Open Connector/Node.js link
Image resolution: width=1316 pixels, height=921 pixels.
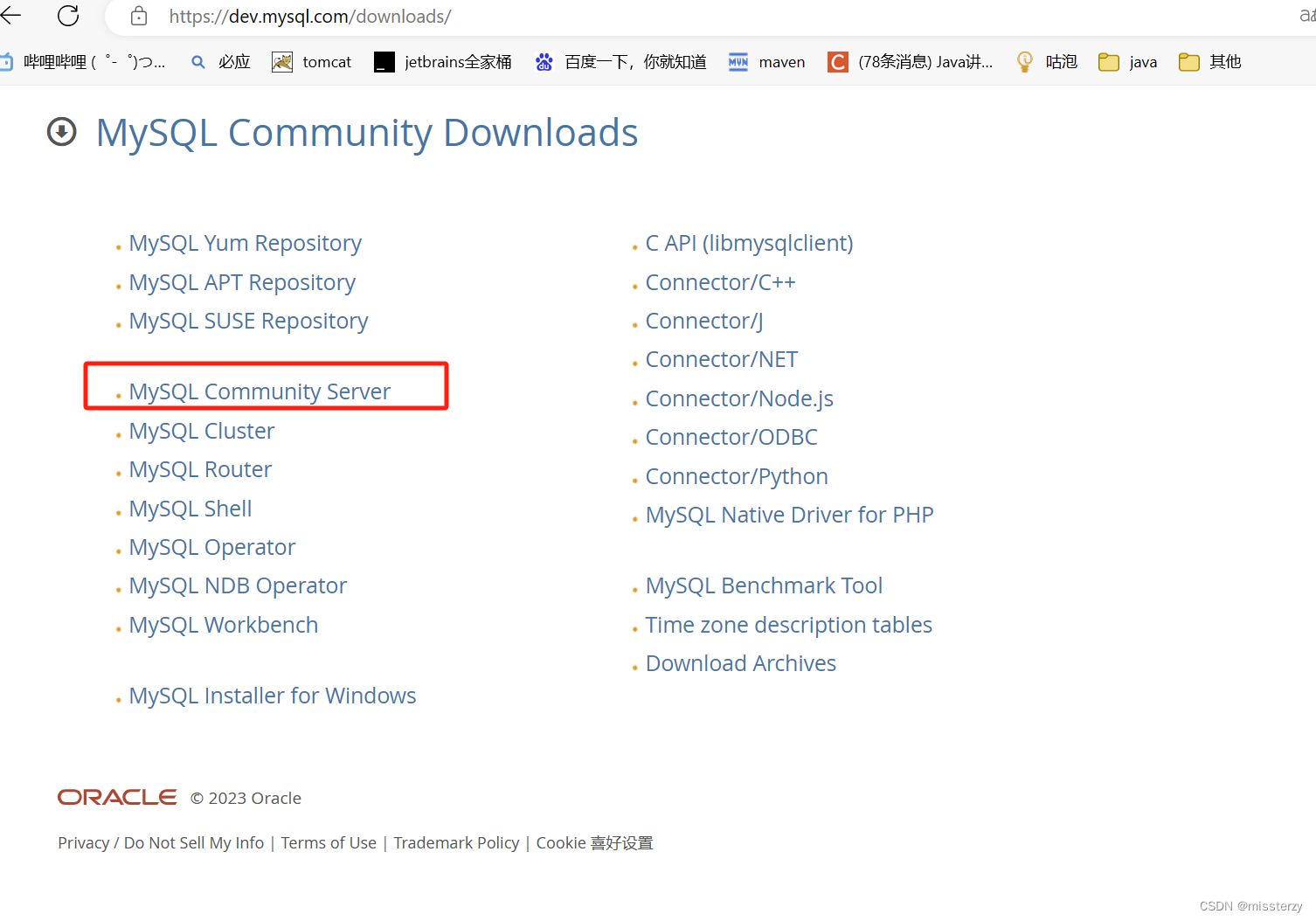click(739, 398)
